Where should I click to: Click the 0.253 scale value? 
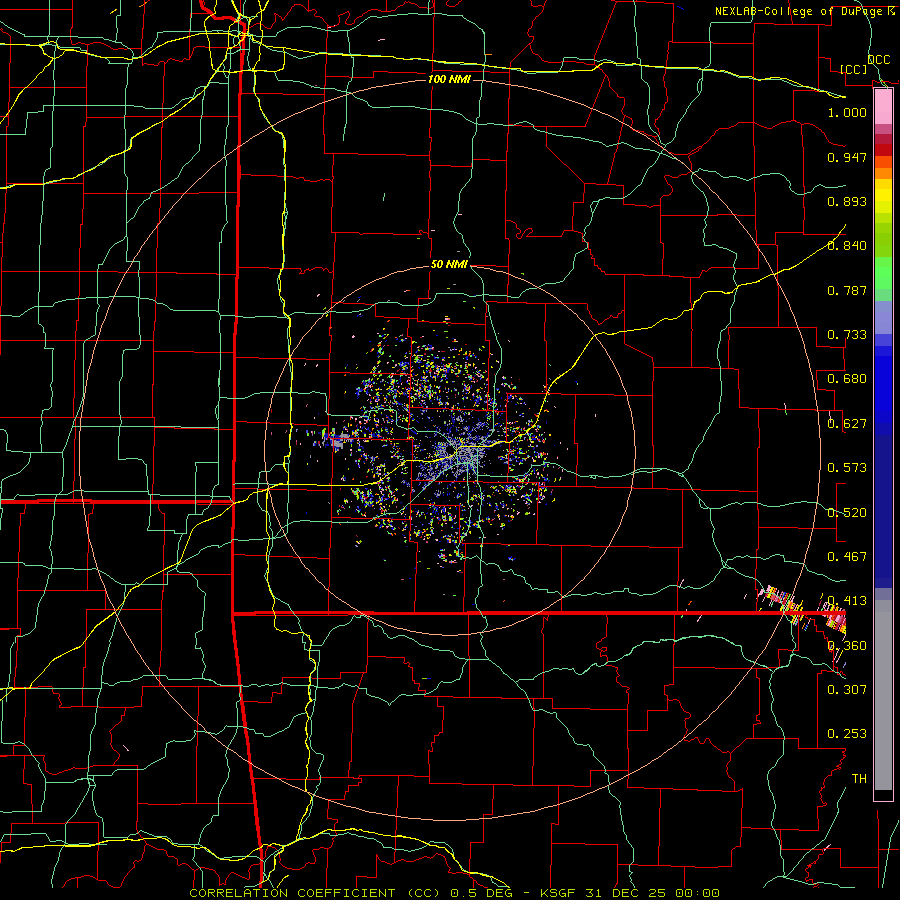coord(847,734)
